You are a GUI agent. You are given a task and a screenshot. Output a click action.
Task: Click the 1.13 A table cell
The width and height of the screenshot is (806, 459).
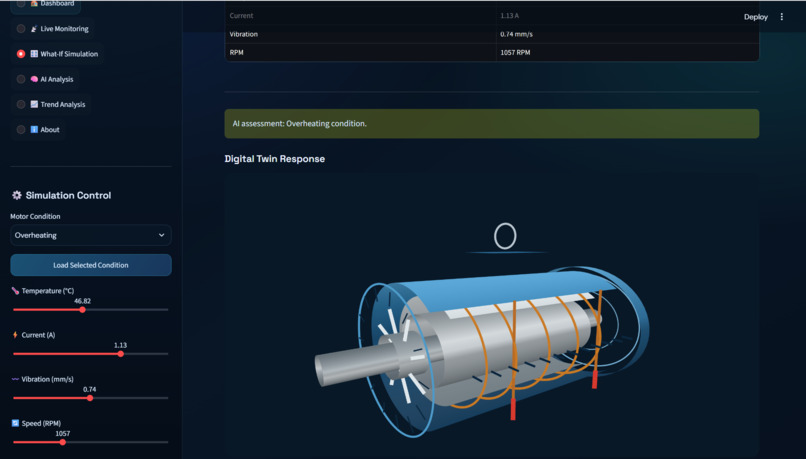(x=509, y=16)
